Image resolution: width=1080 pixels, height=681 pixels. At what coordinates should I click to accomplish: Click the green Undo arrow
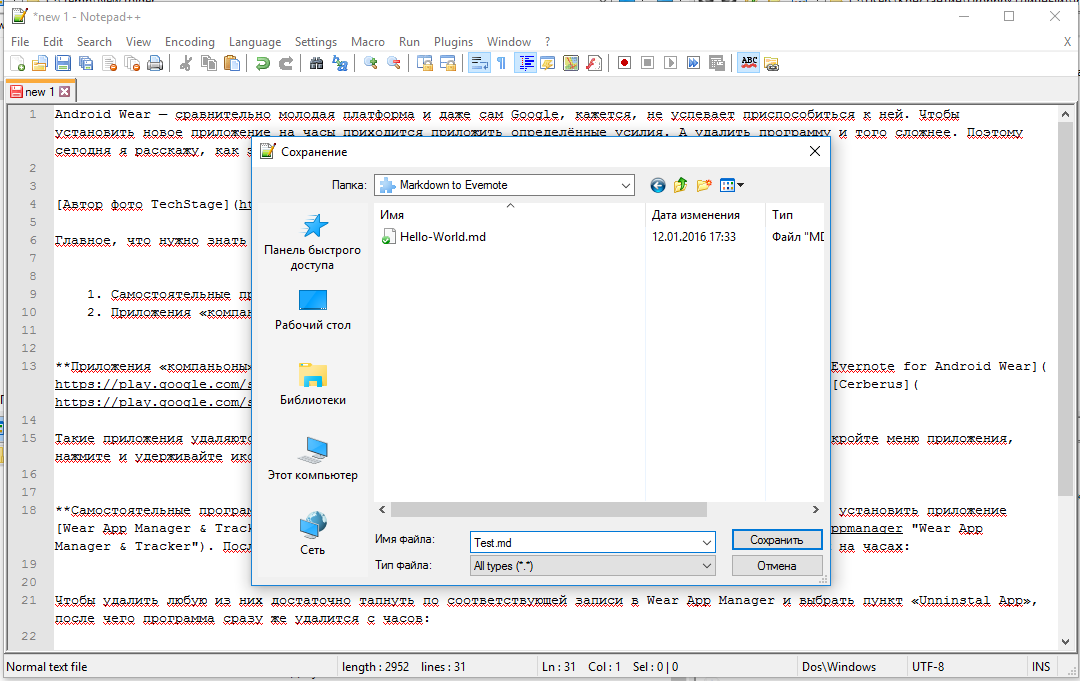262,63
